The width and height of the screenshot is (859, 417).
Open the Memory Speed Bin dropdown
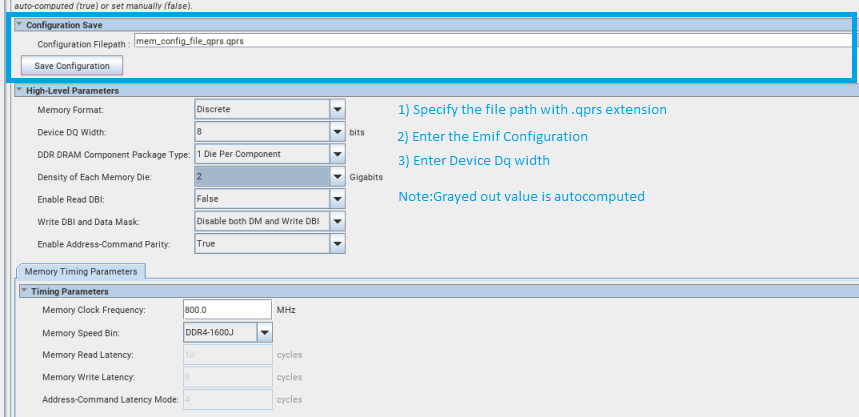tap(265, 332)
